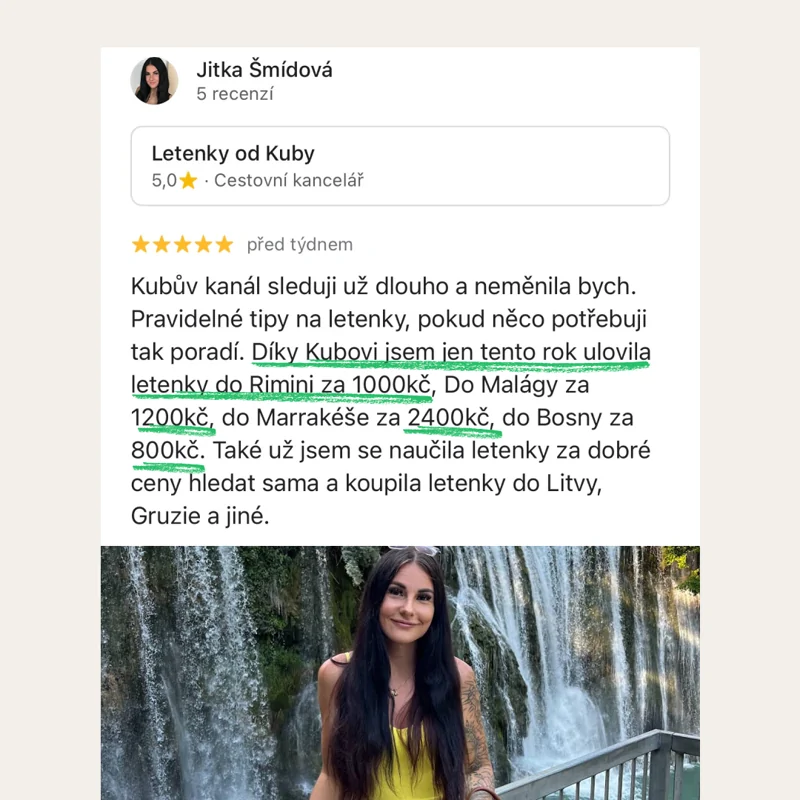This screenshot has height=800, width=800.
Task: Click Jitka Šmídová's profile avatar
Action: (x=154, y=81)
